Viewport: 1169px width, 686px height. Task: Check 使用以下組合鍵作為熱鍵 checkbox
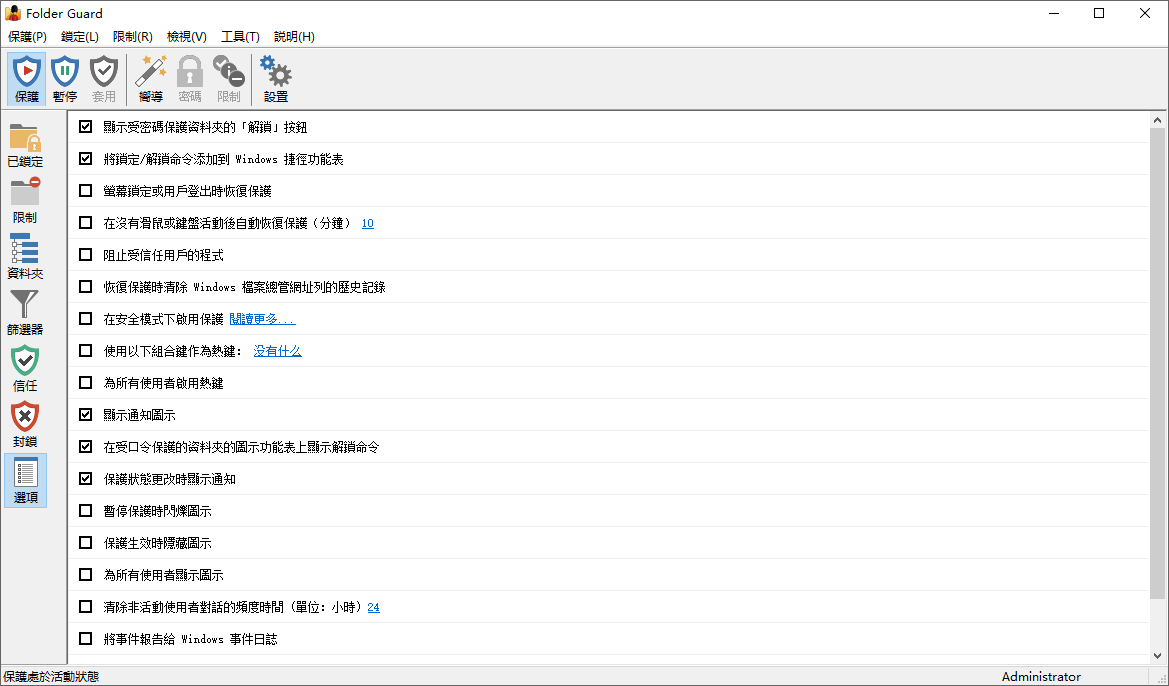point(86,350)
